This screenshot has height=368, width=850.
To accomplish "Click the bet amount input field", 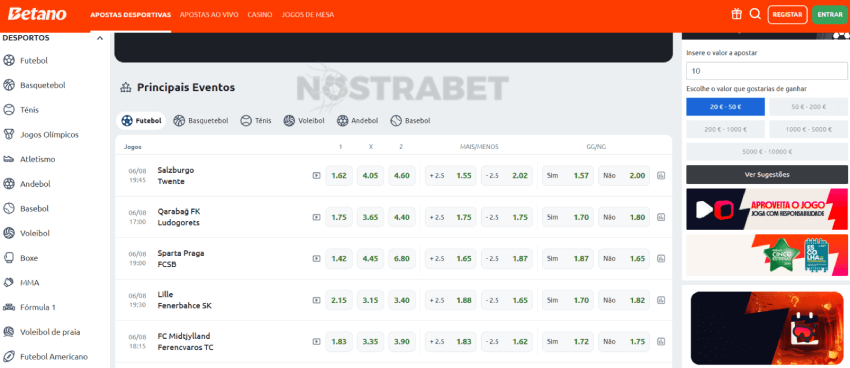I will 767,71.
